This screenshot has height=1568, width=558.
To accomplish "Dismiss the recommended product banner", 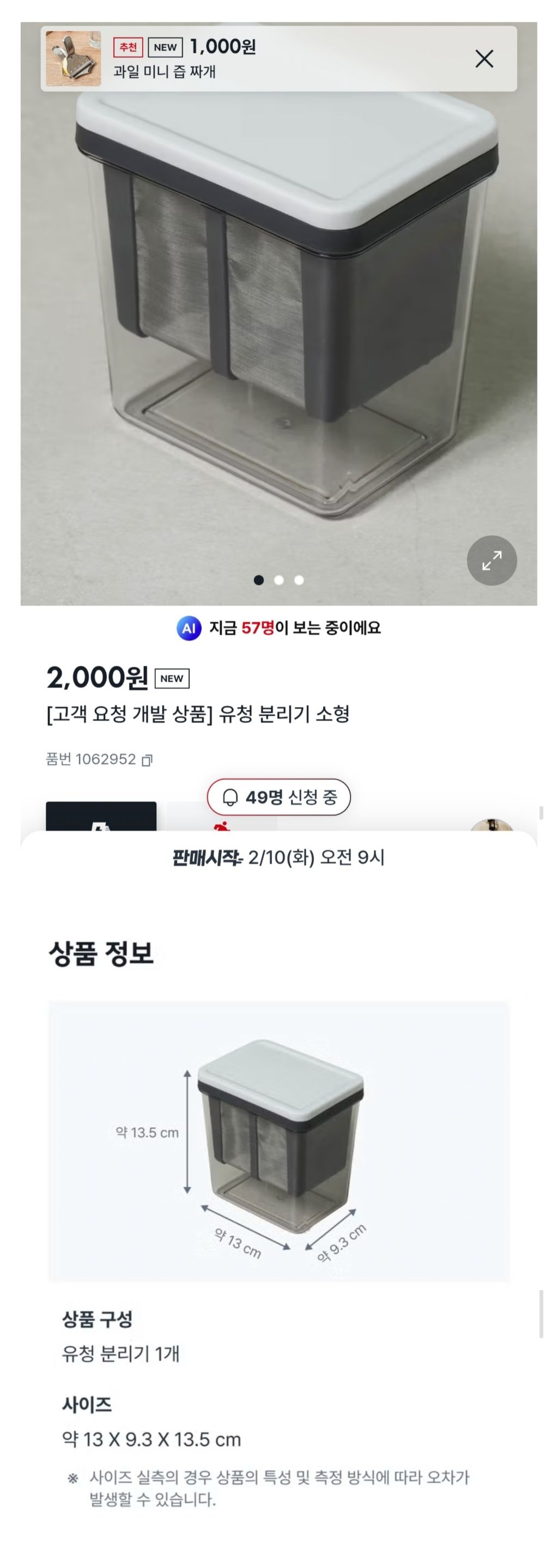I will click(x=484, y=59).
